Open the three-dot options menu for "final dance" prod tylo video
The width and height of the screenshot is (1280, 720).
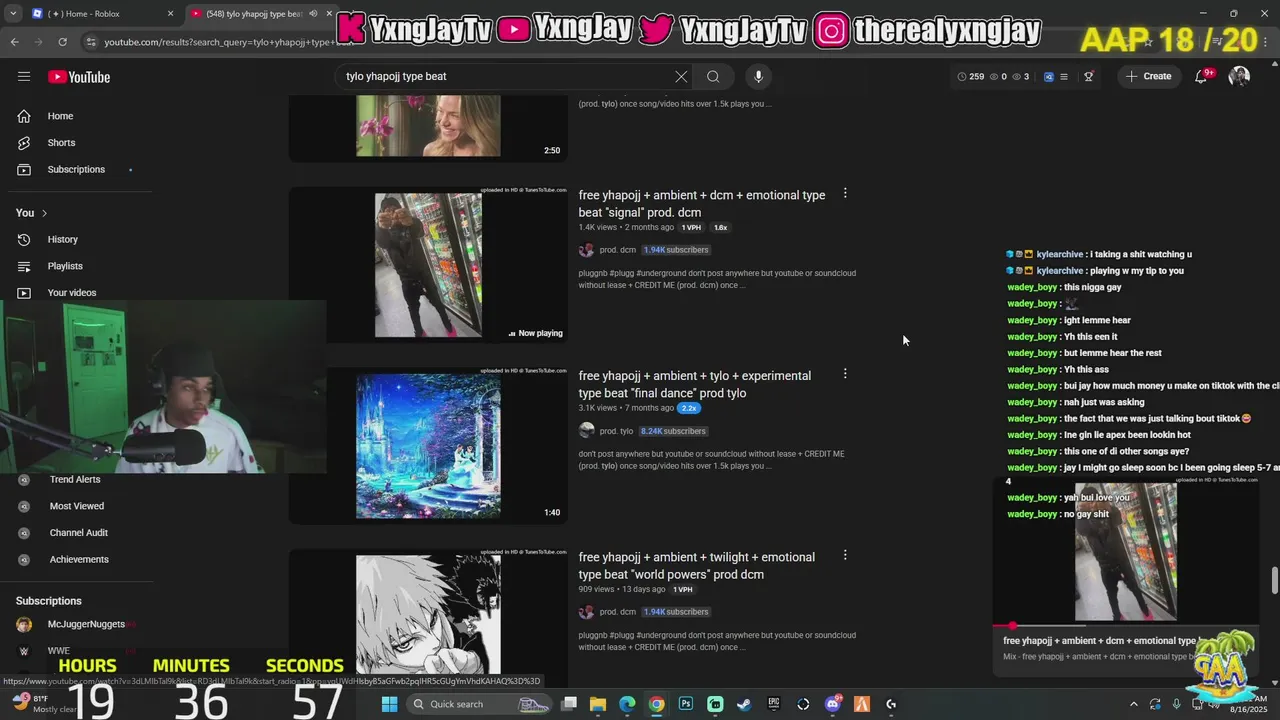[845, 374]
